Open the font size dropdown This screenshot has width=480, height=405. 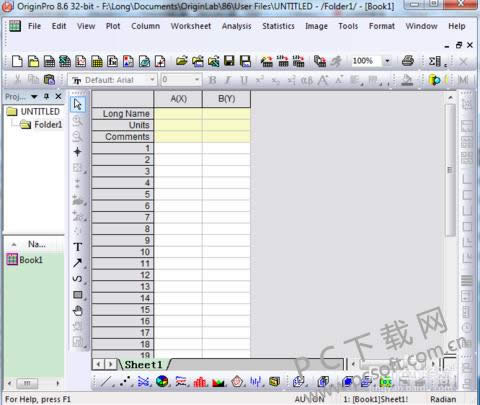click(197, 80)
